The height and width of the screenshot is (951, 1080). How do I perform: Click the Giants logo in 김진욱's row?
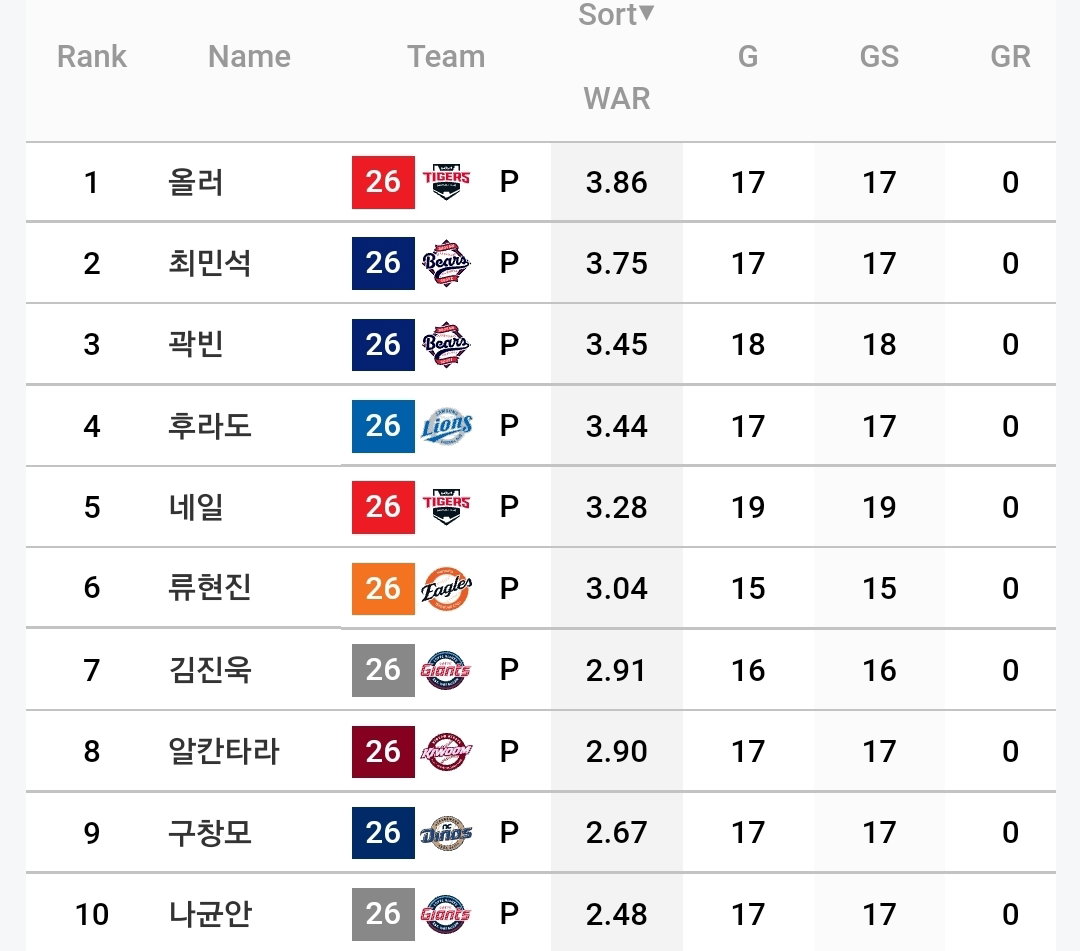pyautogui.click(x=446, y=669)
